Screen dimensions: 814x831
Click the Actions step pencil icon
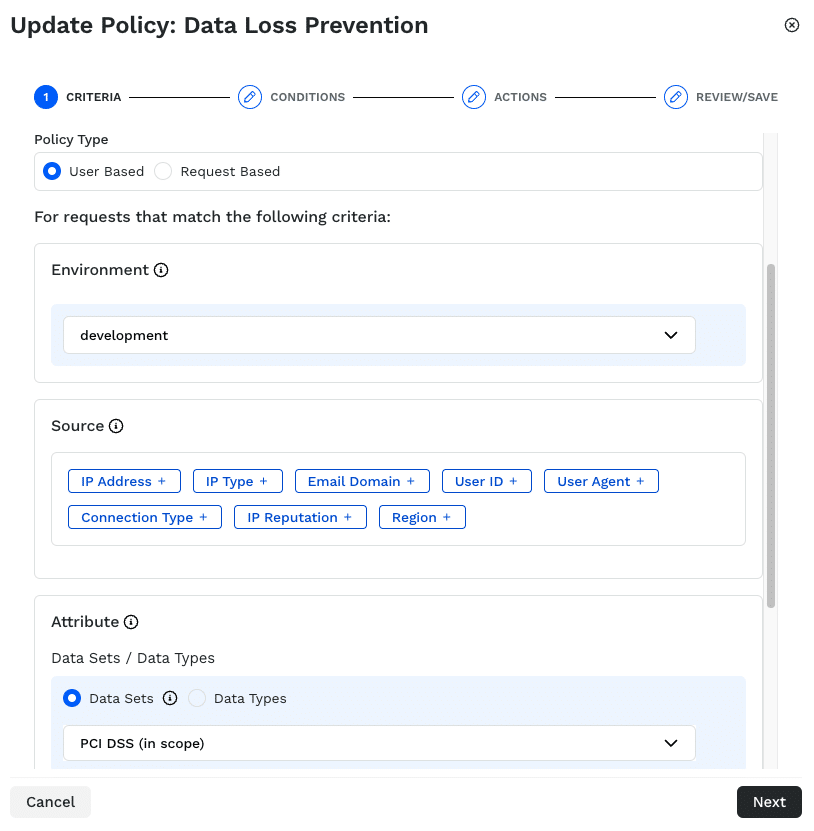tap(473, 97)
